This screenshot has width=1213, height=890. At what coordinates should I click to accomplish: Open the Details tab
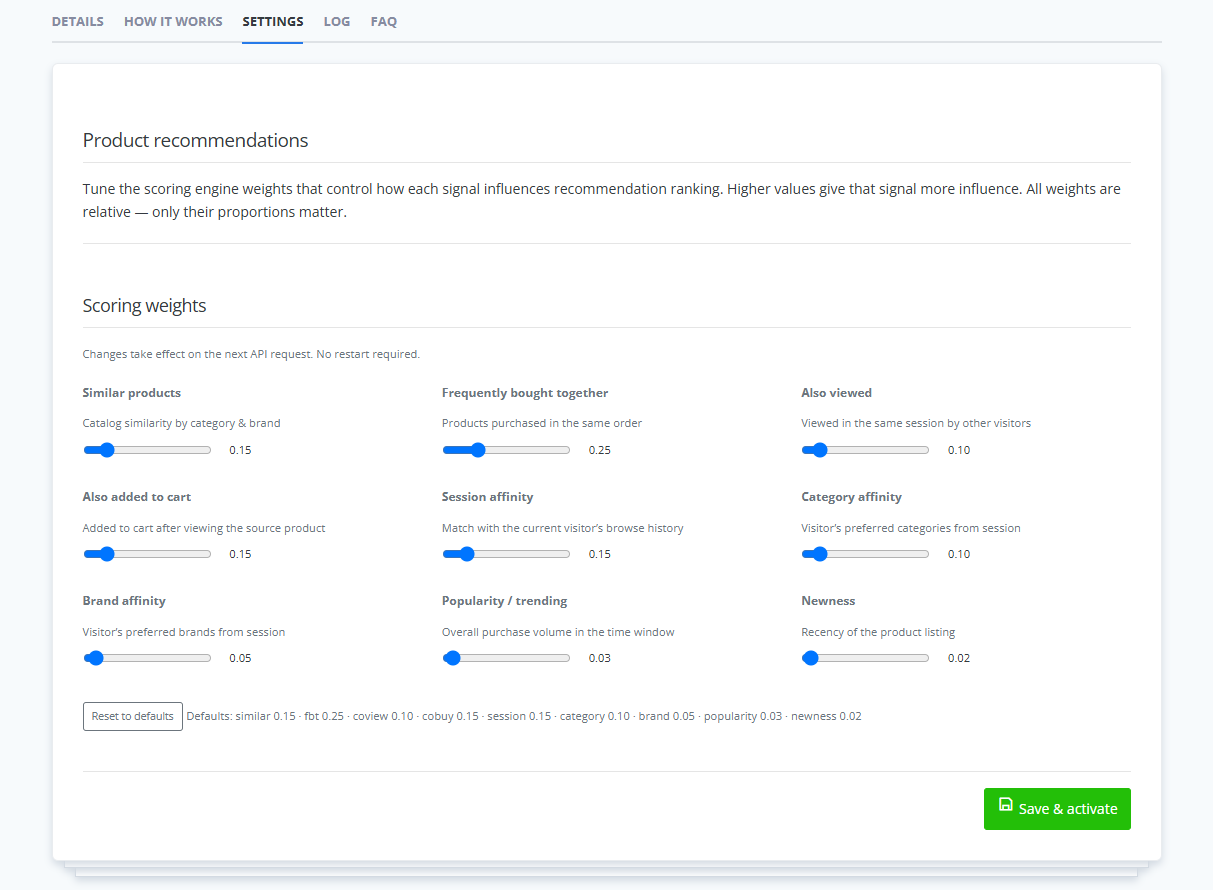78,21
